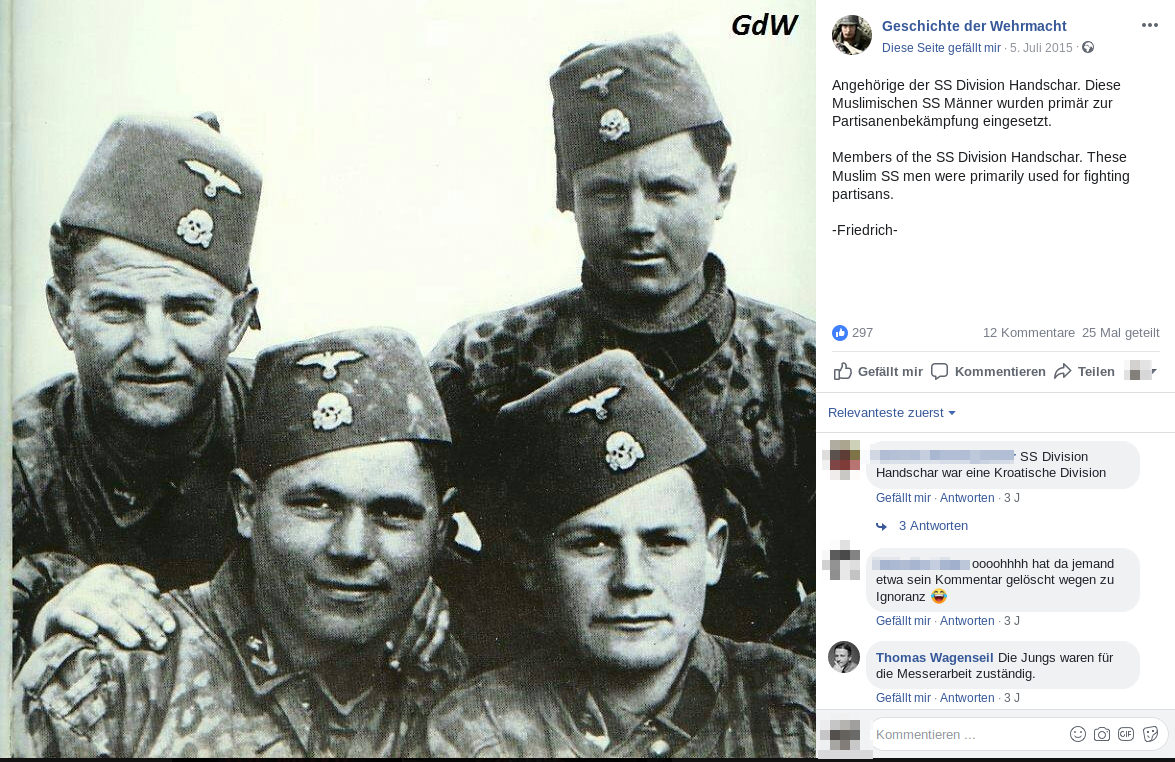This screenshot has width=1175, height=762.
Task: Click the Kommentieren action button
Action: (x=988, y=372)
